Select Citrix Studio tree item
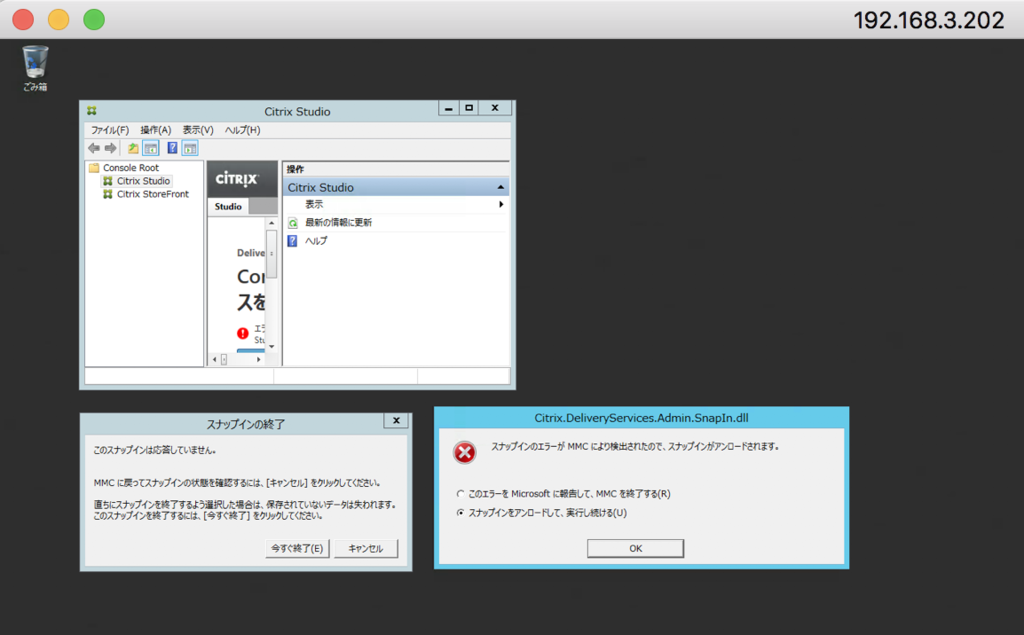This screenshot has height=635, width=1024. tap(143, 181)
